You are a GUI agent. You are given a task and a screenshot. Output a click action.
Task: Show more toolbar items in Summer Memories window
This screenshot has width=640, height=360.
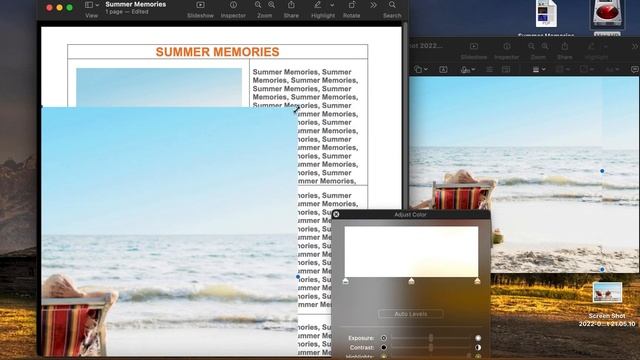coord(373,5)
